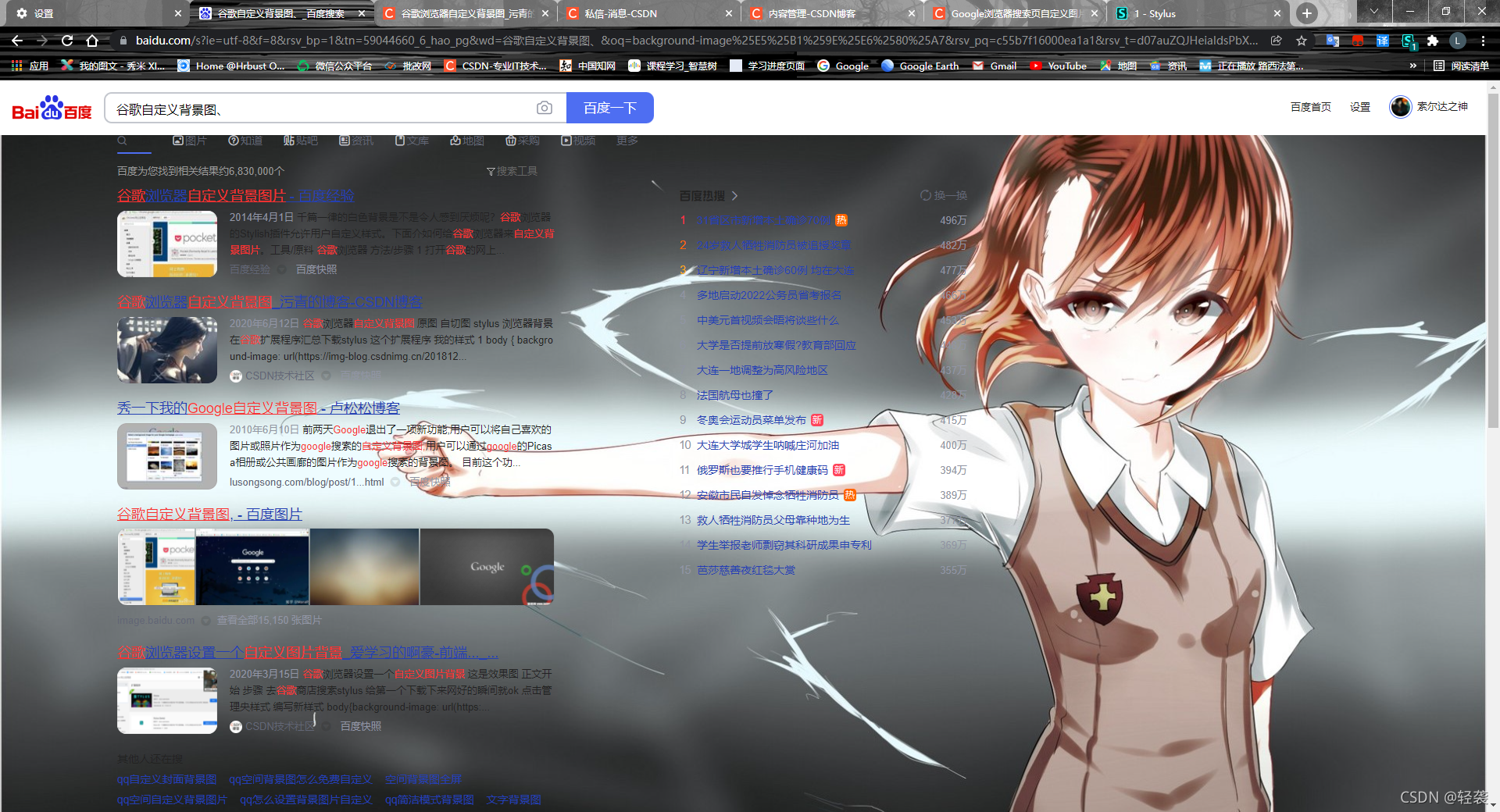Go to the browser Home page icon
The height and width of the screenshot is (812, 1500).
point(92,41)
